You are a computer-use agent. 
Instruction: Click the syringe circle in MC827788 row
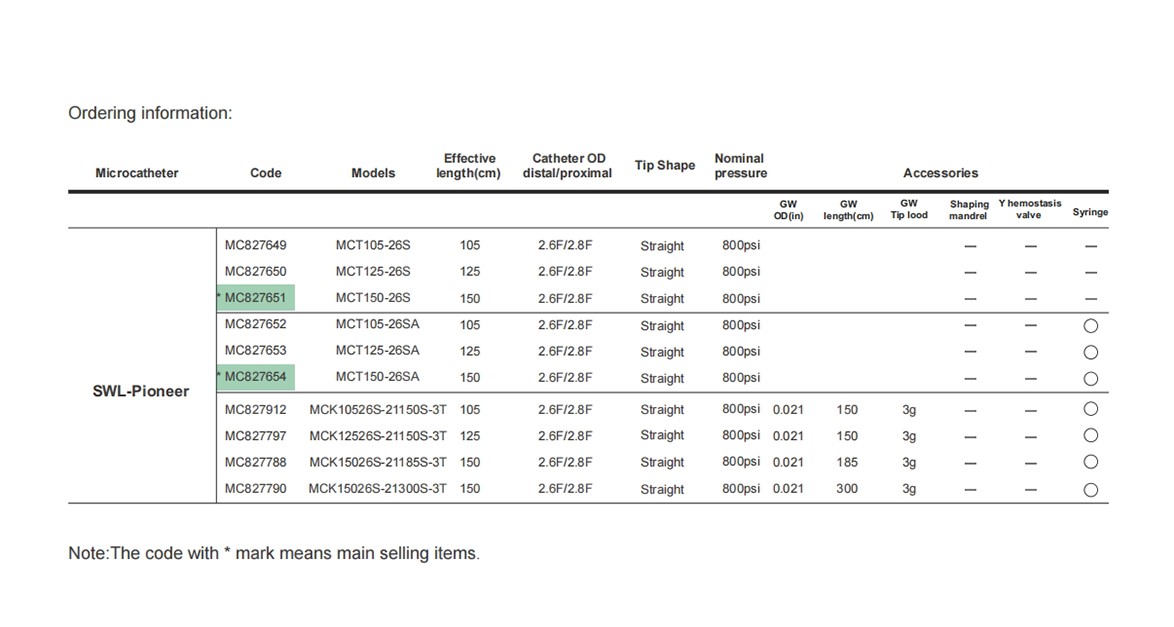coord(1090,462)
